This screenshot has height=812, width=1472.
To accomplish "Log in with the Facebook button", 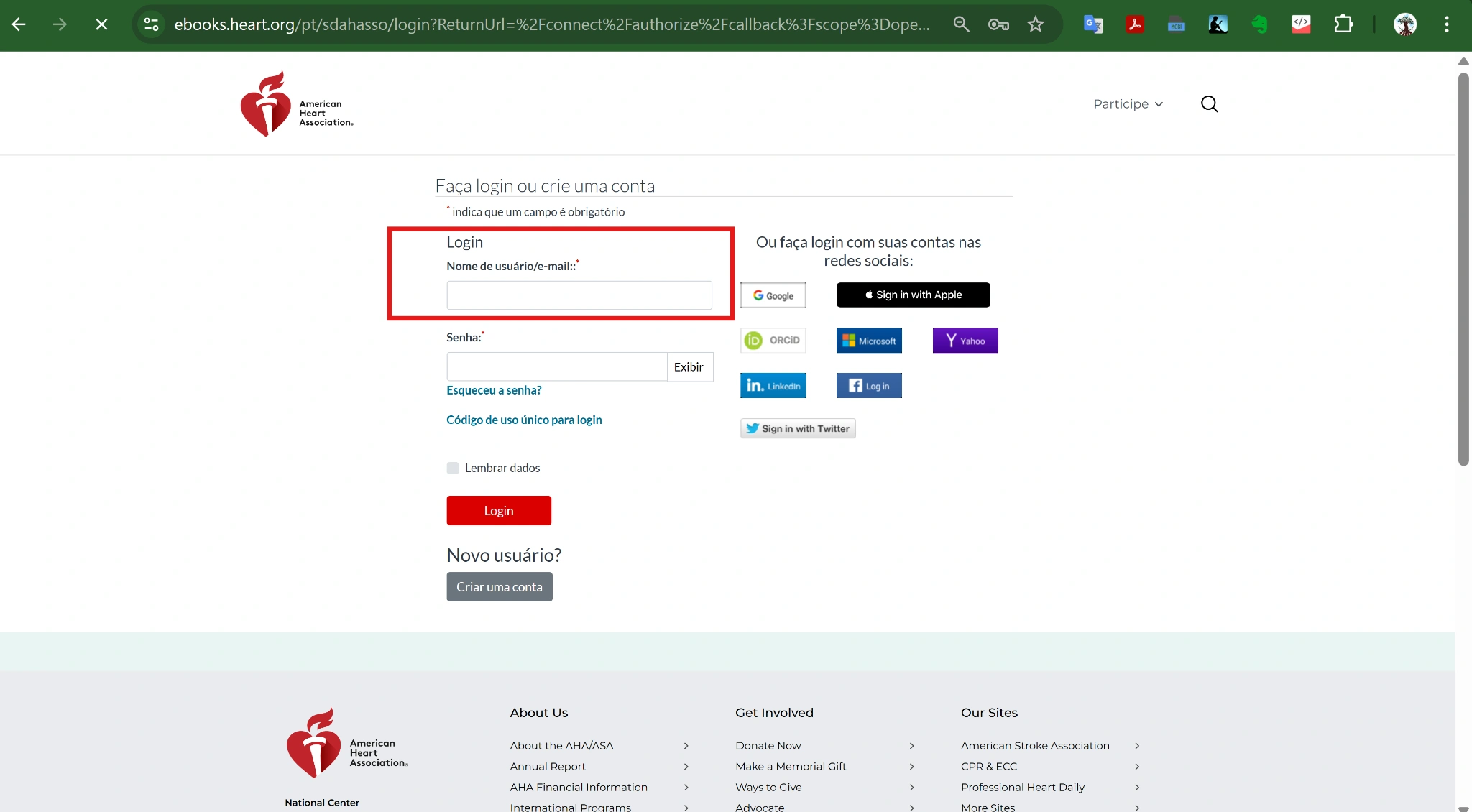I will (x=869, y=385).
